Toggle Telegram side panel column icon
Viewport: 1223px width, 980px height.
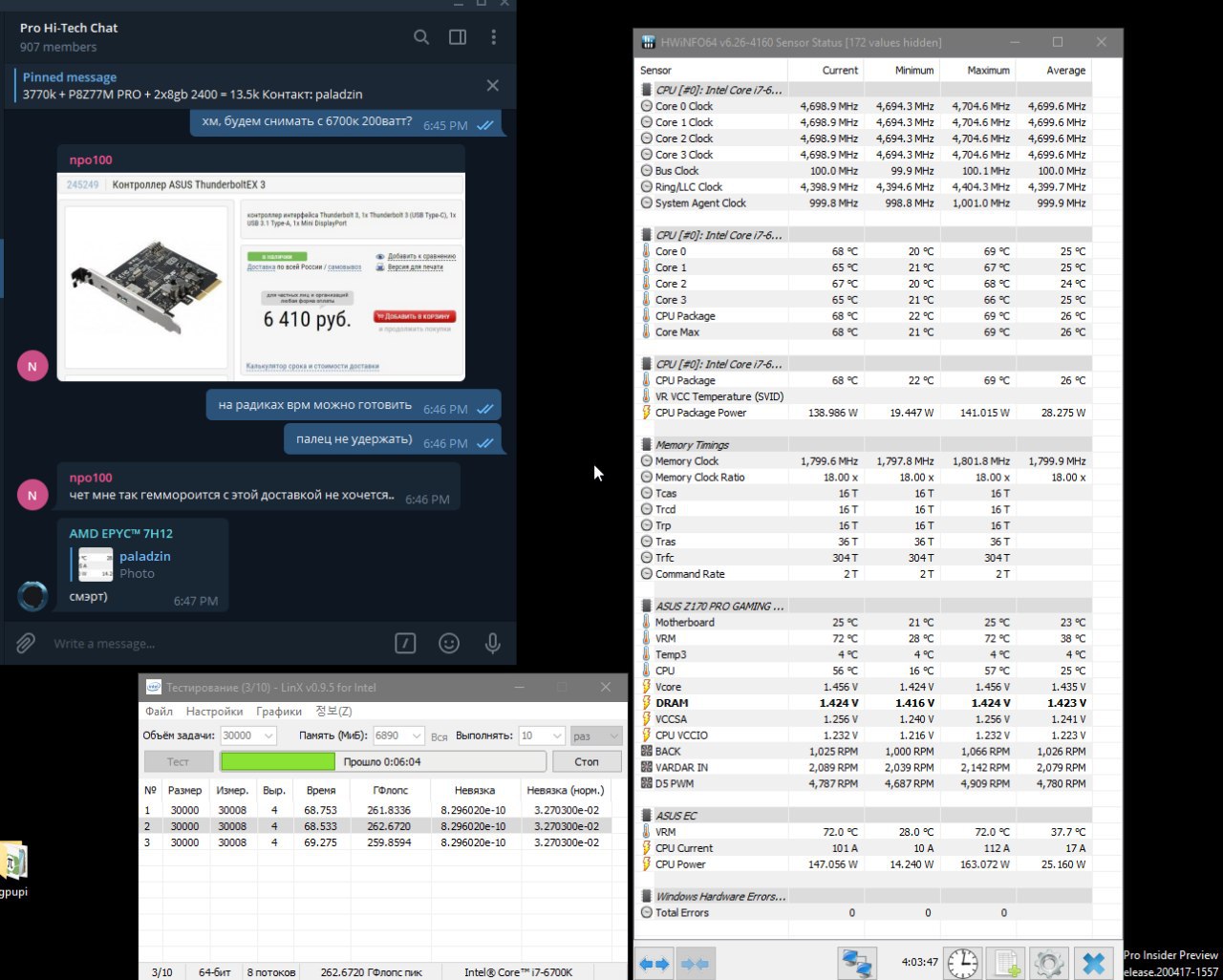[x=458, y=37]
